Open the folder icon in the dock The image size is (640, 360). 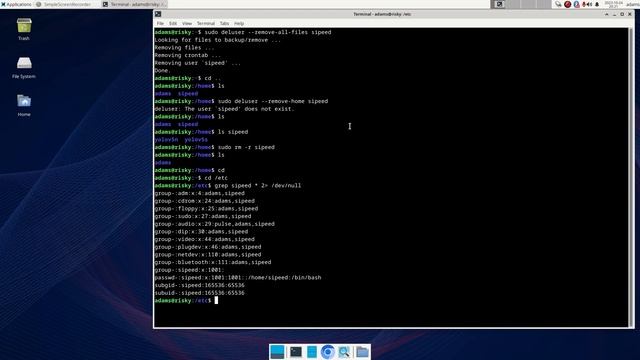click(x=362, y=351)
